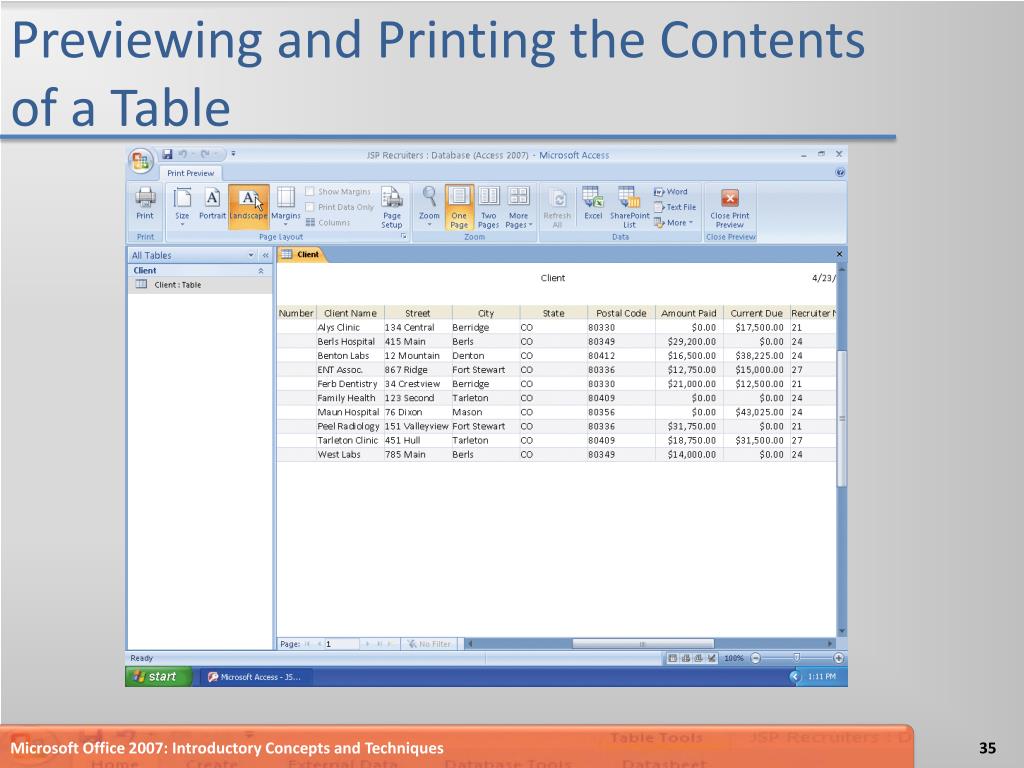Click the vertical scrollbar in preview
The image size is (1024, 768).
[842, 418]
